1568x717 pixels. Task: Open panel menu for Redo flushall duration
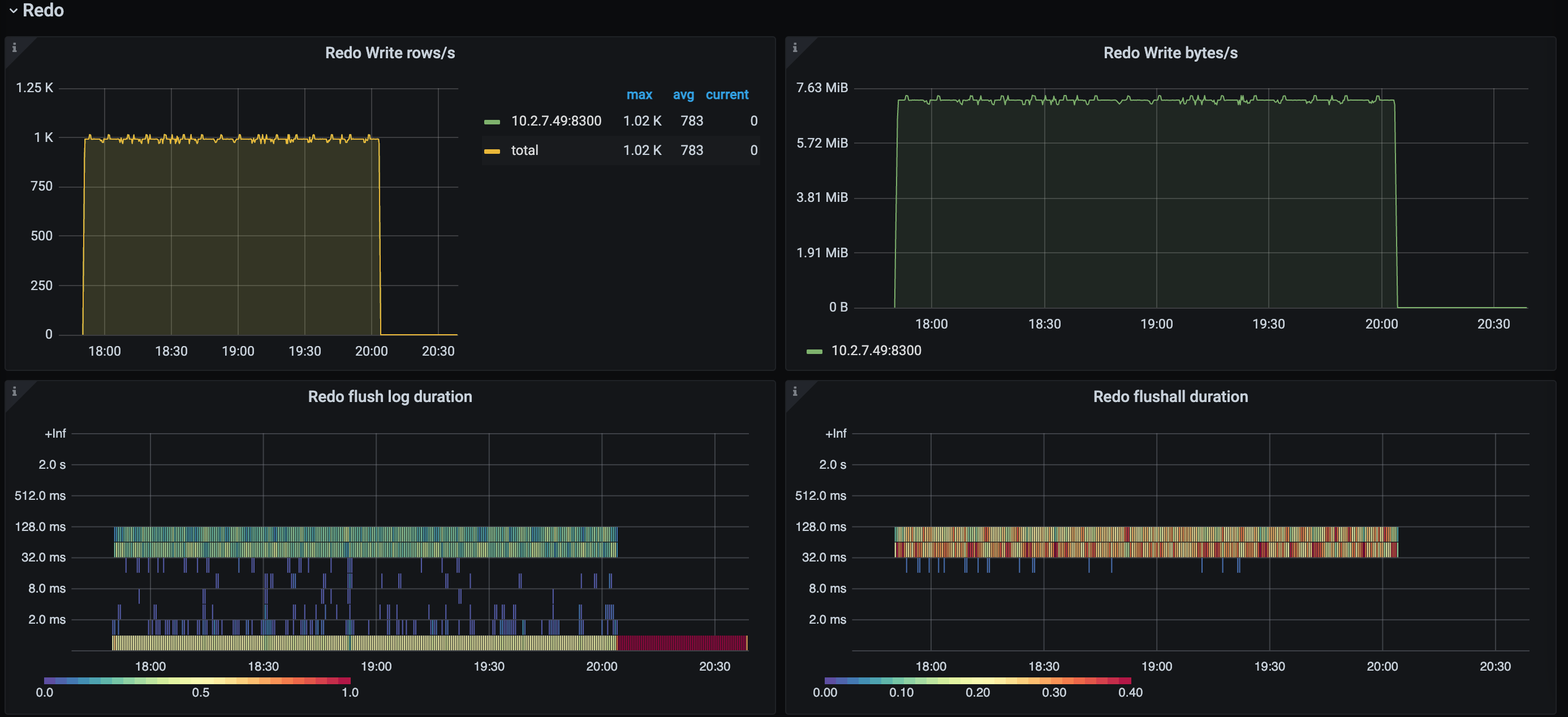tap(1170, 396)
